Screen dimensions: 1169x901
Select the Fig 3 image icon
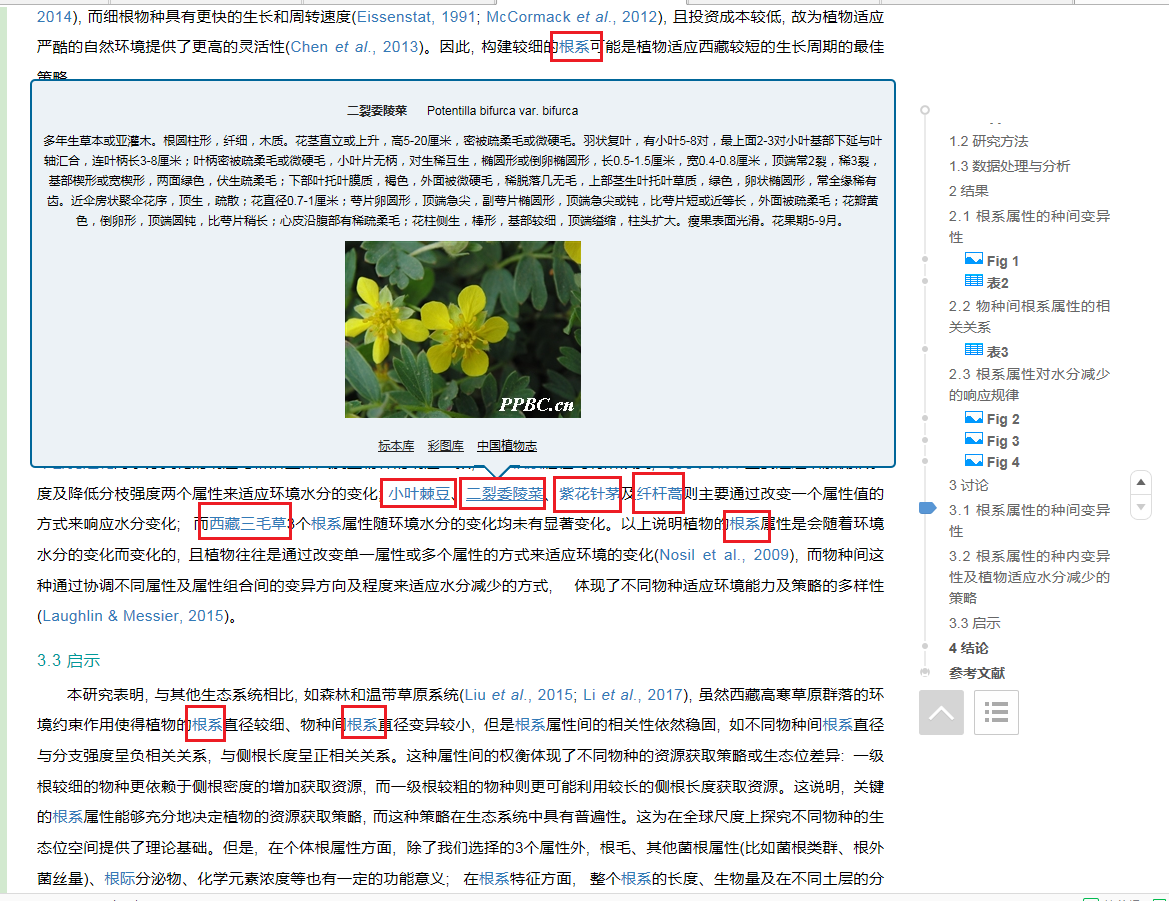973,440
